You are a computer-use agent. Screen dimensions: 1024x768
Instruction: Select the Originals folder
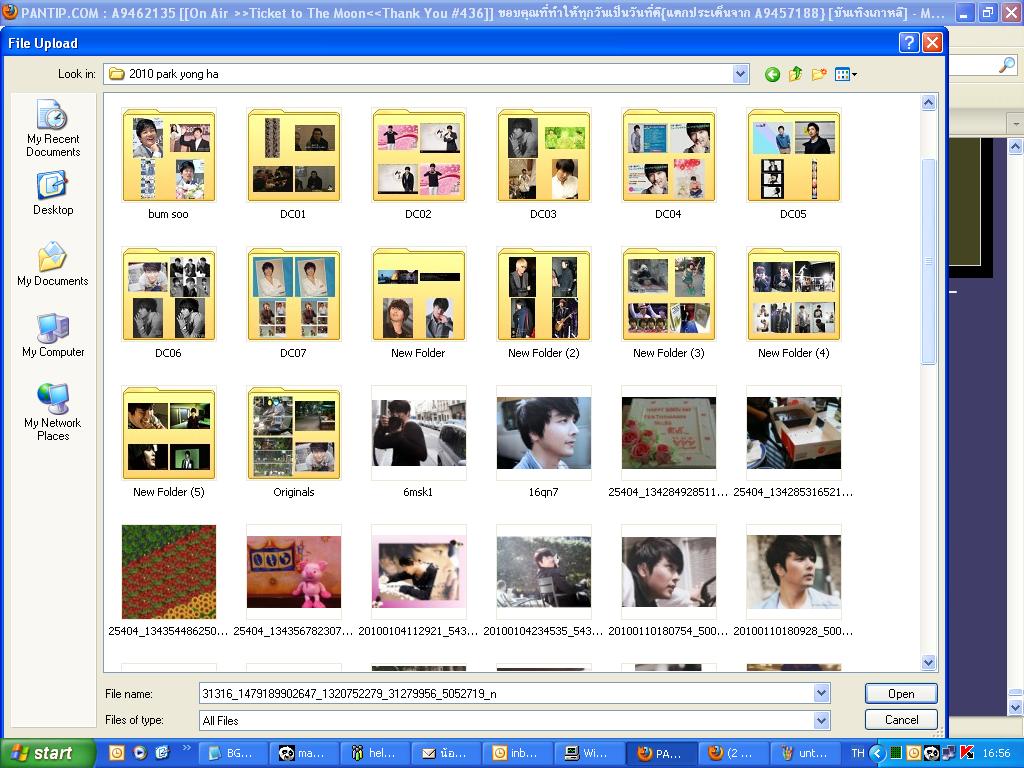point(293,442)
